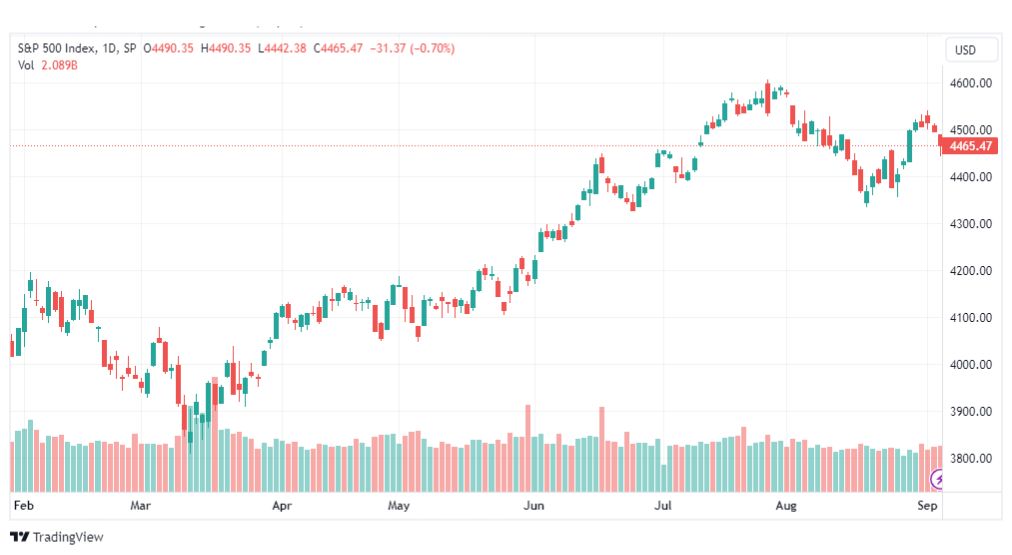This screenshot has width=1012, height=555.
Task: Click the 3800.00 price axis label
Action: [x=971, y=459]
